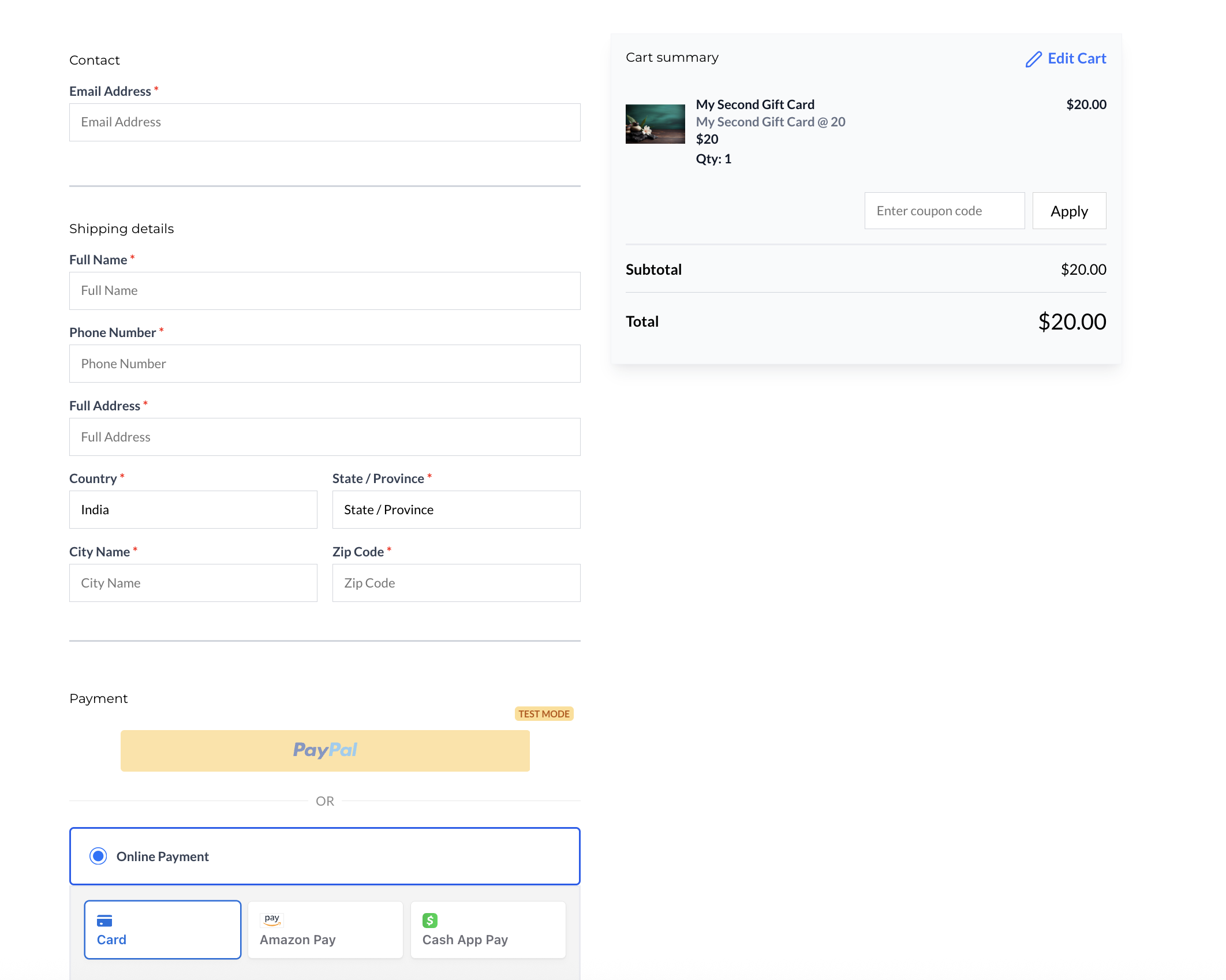Click the Full Name text field

pos(325,291)
